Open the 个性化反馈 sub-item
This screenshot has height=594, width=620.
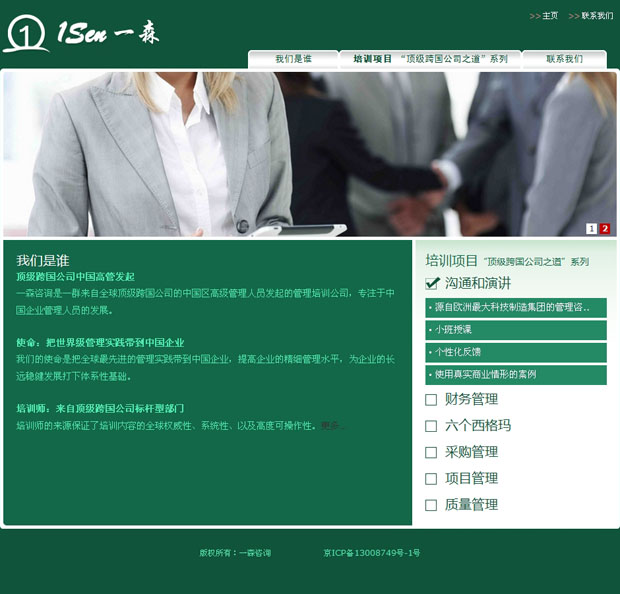point(458,352)
